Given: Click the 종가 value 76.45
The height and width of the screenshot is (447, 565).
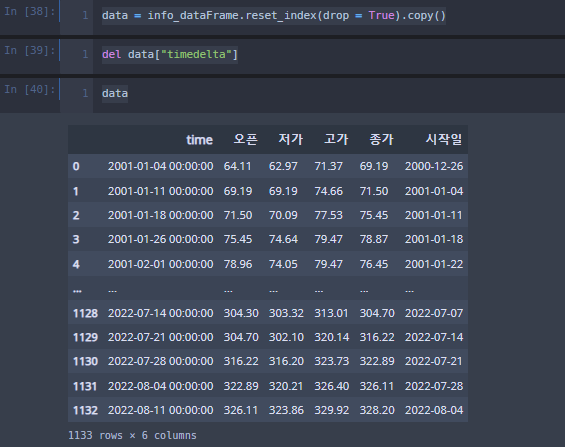Looking at the screenshot, I should click(374, 264).
